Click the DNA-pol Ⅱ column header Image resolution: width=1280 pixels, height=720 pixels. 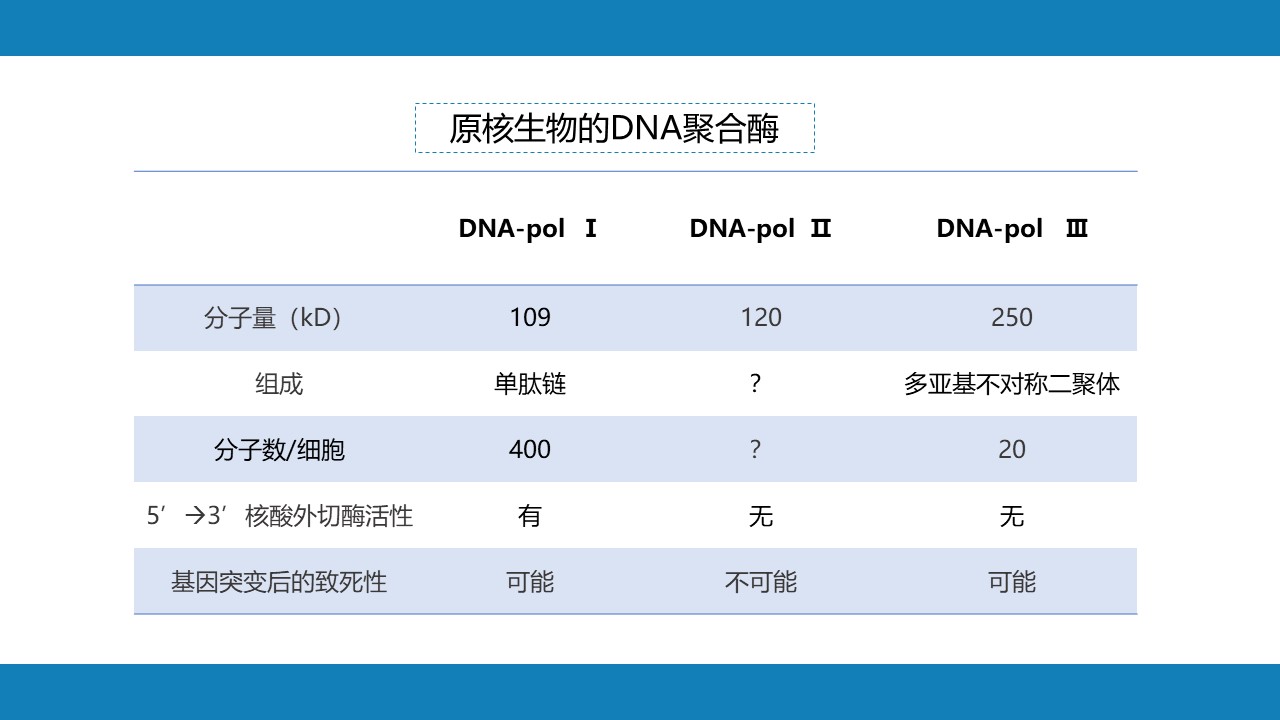click(760, 228)
